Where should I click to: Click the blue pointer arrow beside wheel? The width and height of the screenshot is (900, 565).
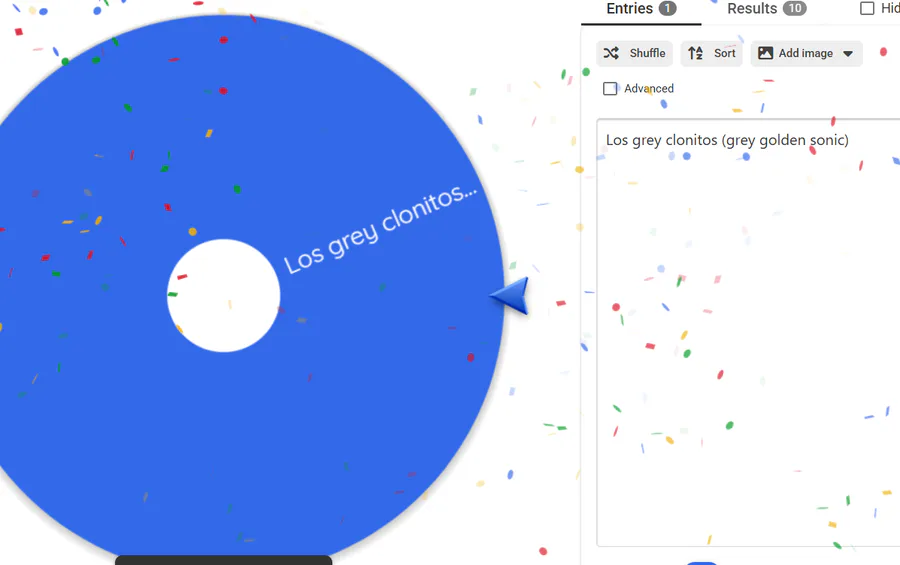point(511,295)
